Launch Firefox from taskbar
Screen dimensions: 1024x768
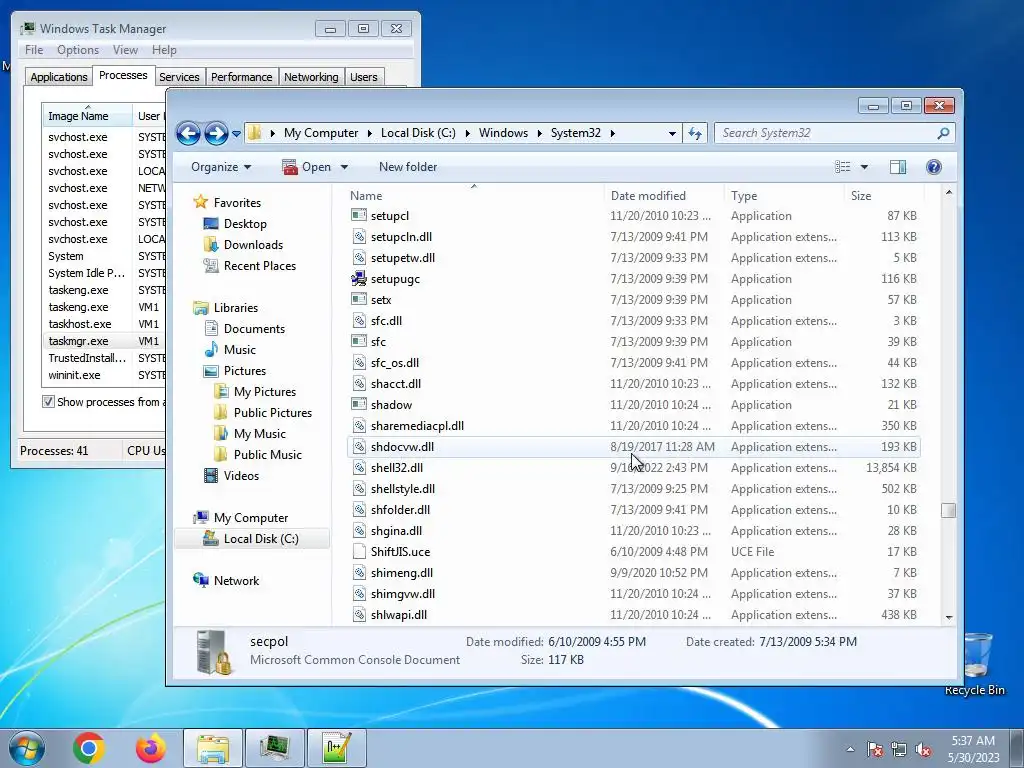150,748
